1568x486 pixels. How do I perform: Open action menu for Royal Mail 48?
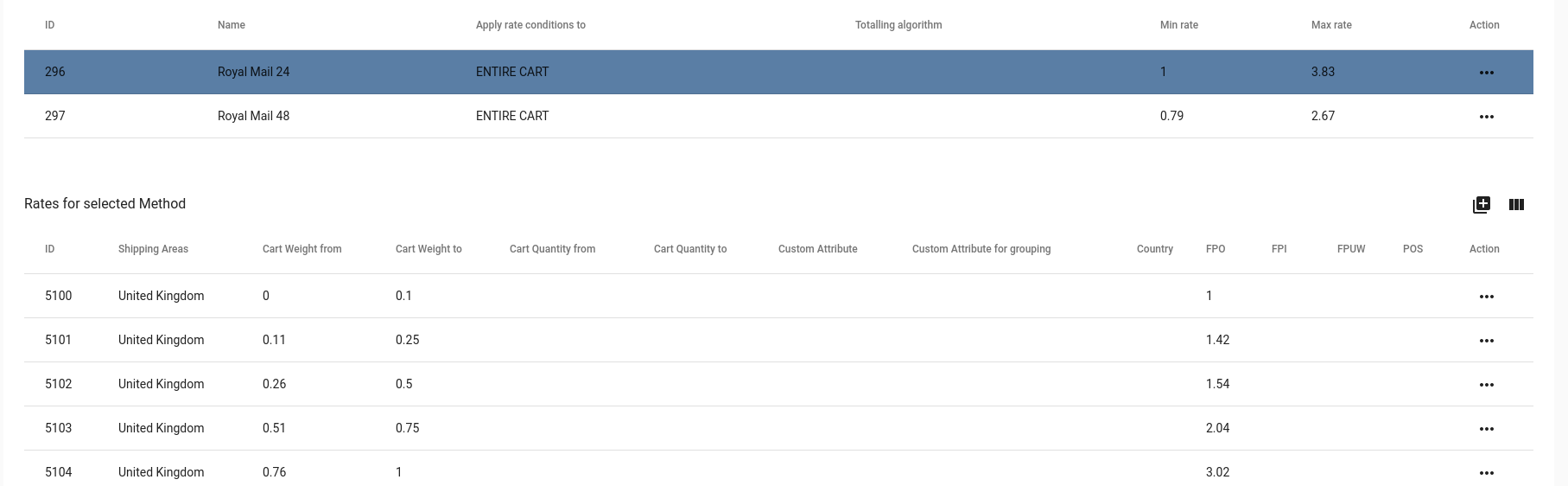(x=1486, y=117)
